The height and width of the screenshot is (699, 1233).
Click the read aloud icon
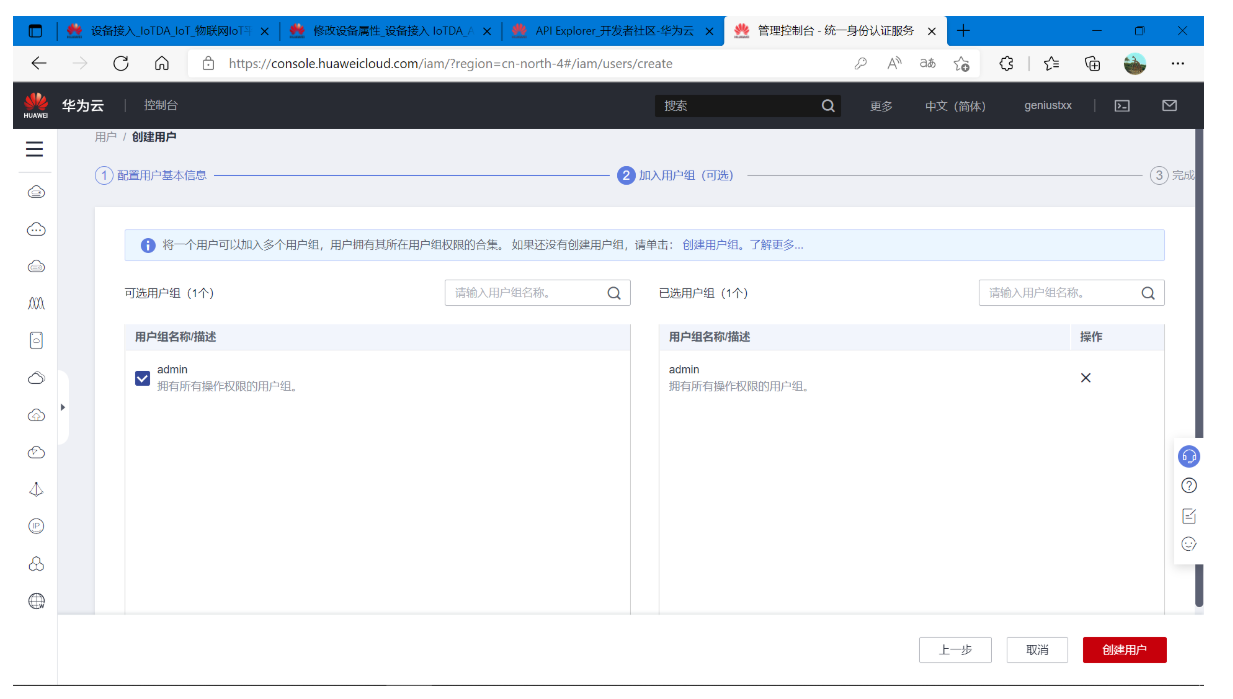(x=895, y=63)
